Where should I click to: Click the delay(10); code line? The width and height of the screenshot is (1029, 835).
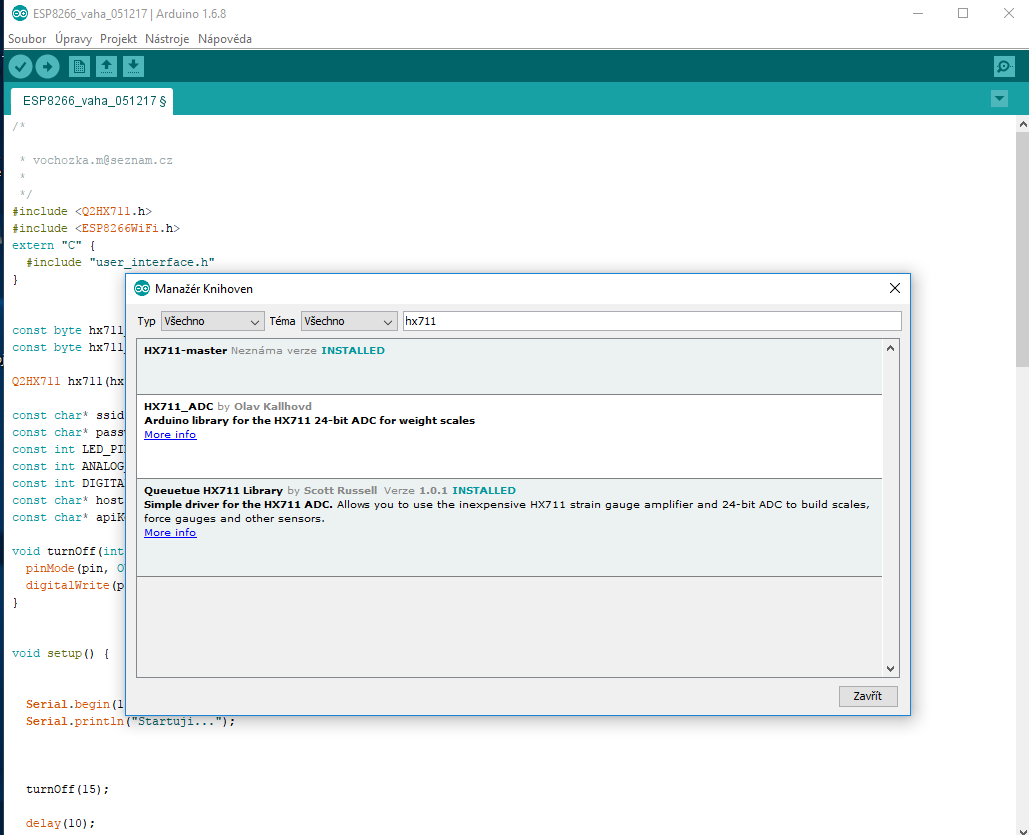click(60, 823)
